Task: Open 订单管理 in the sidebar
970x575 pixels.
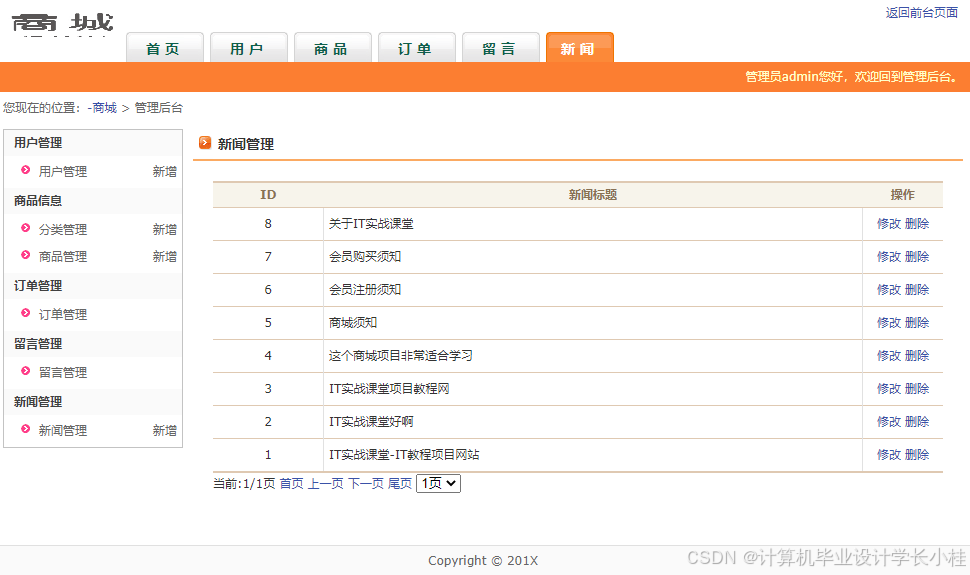Action: [x=62, y=314]
